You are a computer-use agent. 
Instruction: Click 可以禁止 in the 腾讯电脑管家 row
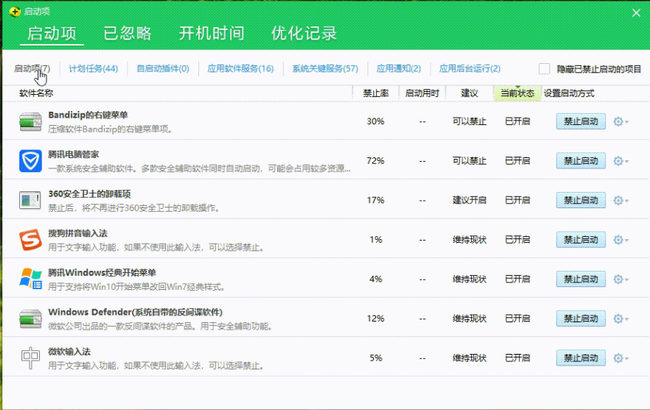(x=469, y=161)
